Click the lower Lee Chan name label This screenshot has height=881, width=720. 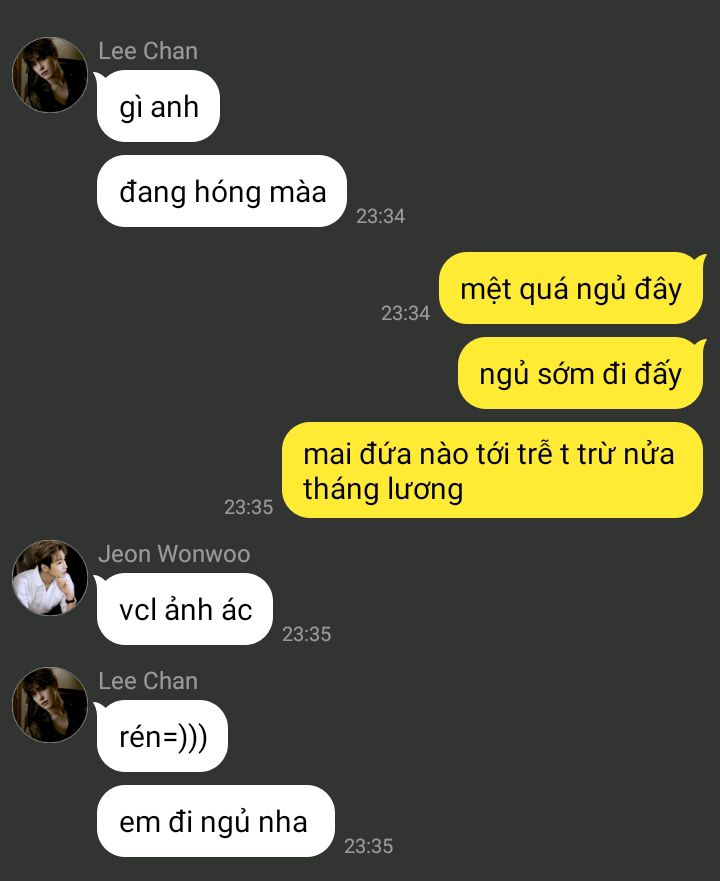[x=148, y=681]
